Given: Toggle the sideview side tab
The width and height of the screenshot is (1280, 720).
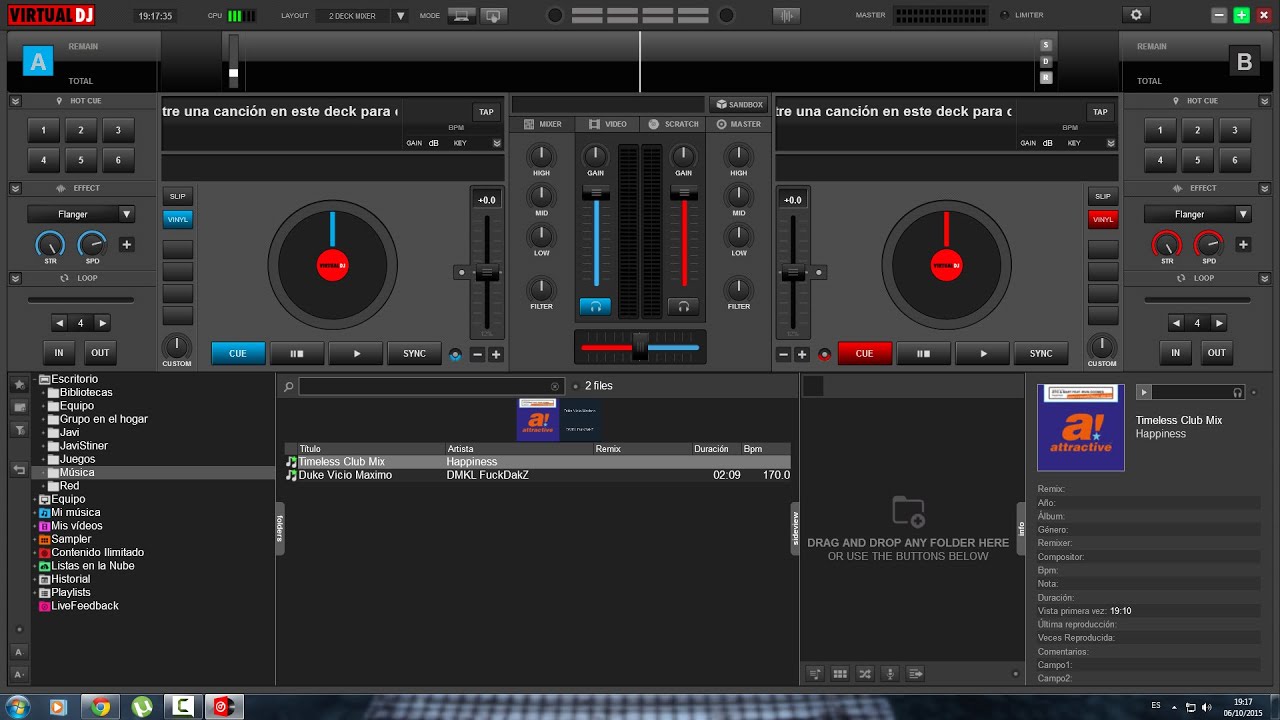Looking at the screenshot, I should pos(795,527).
